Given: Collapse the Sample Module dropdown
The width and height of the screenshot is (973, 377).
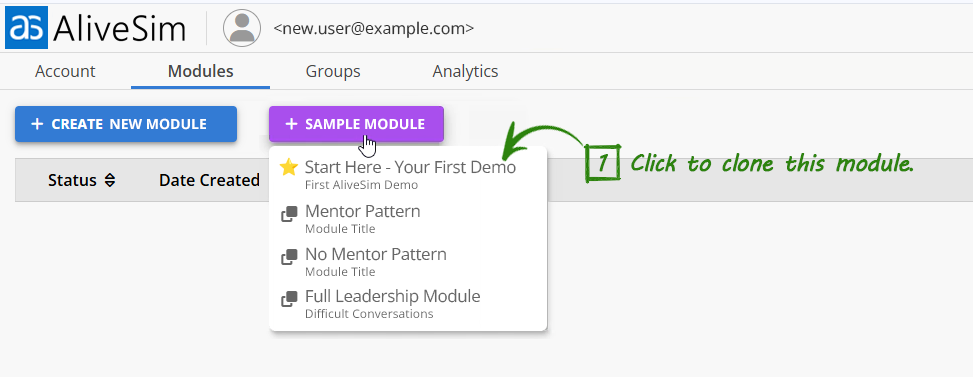Looking at the screenshot, I should point(356,124).
